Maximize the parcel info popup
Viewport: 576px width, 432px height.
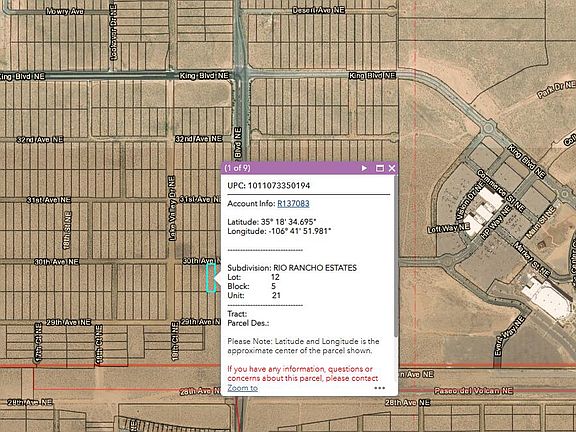click(380, 168)
